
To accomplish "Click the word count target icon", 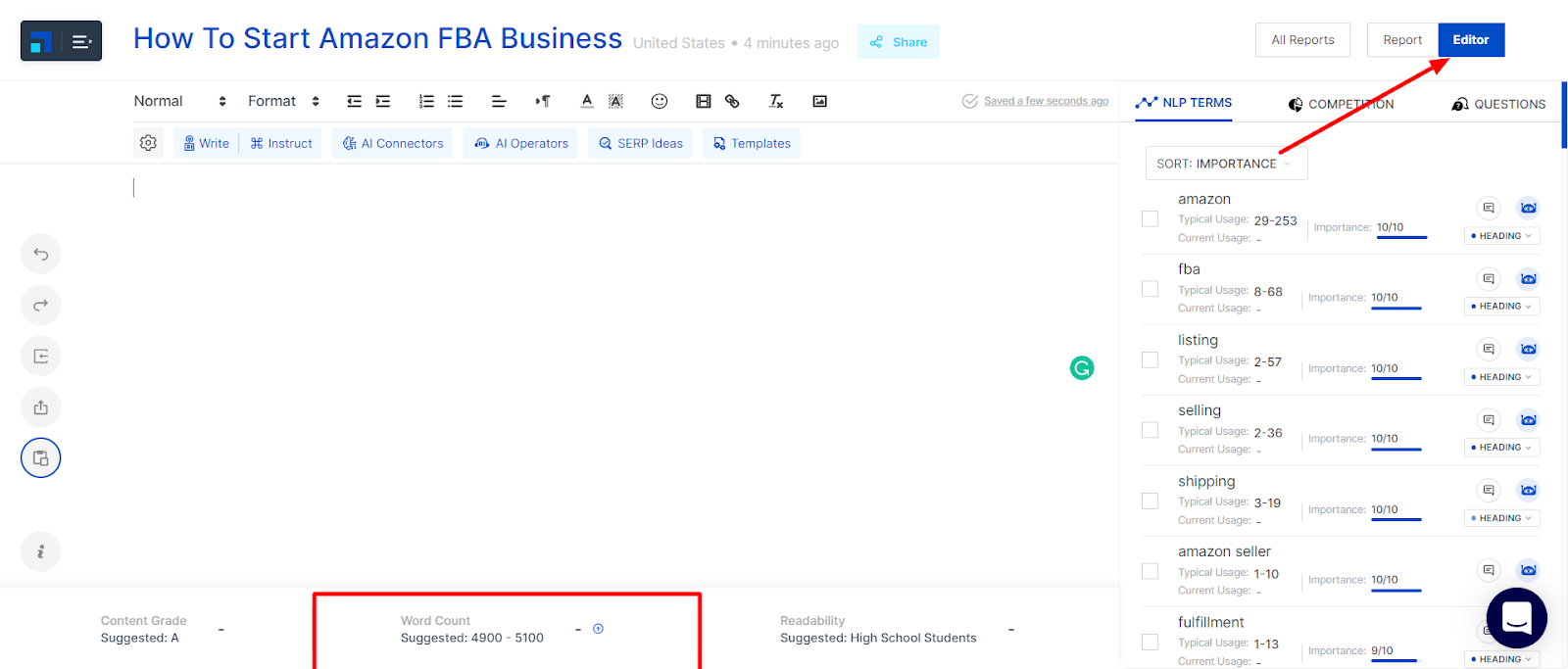I will click(x=598, y=629).
